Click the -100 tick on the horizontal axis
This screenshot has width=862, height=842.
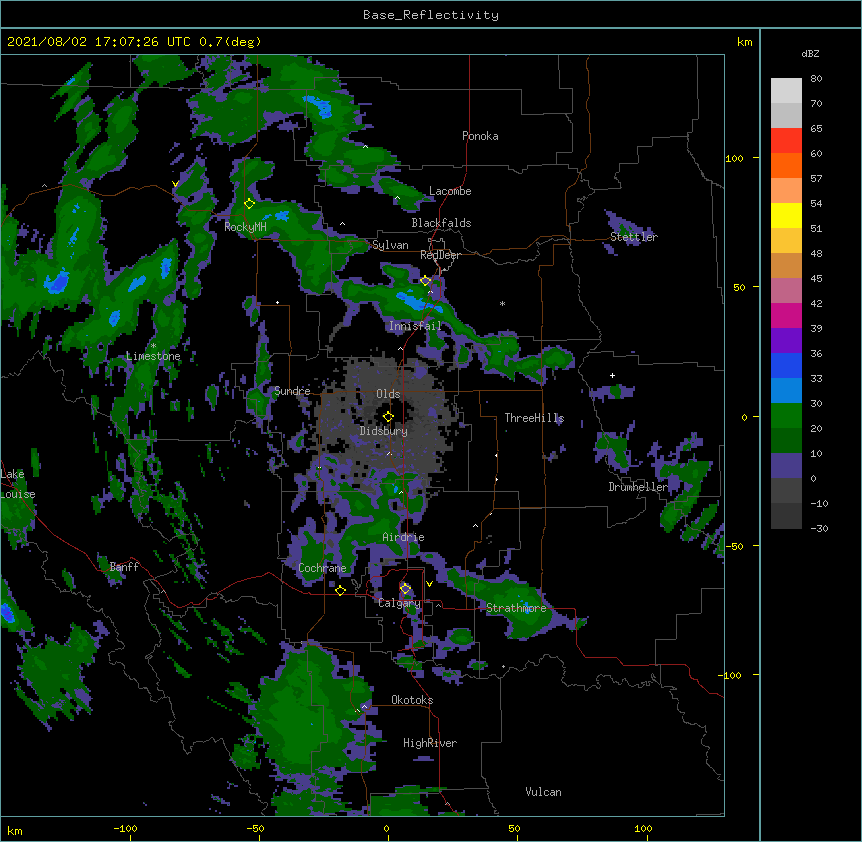pos(125,829)
